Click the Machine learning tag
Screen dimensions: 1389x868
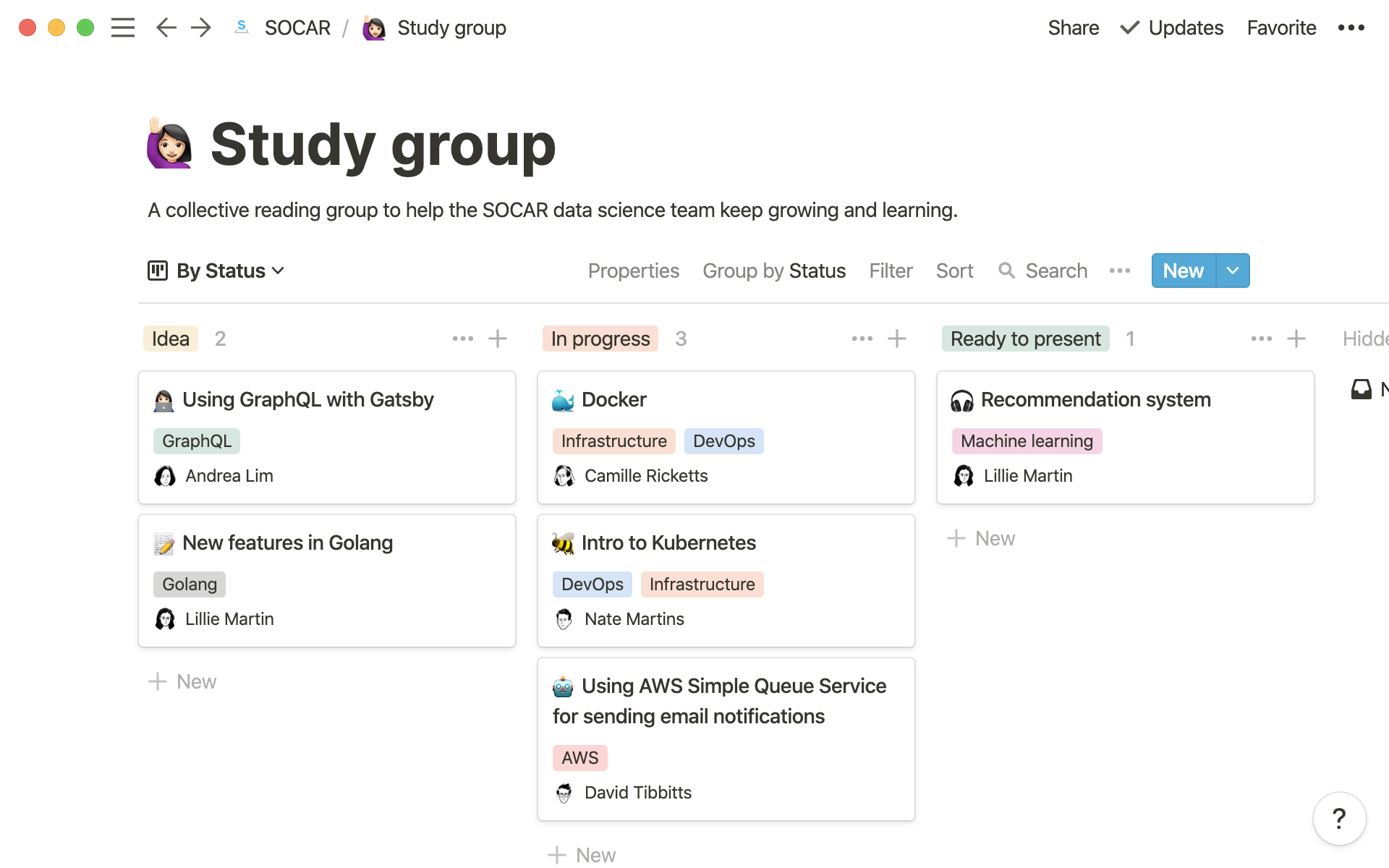click(x=1027, y=441)
